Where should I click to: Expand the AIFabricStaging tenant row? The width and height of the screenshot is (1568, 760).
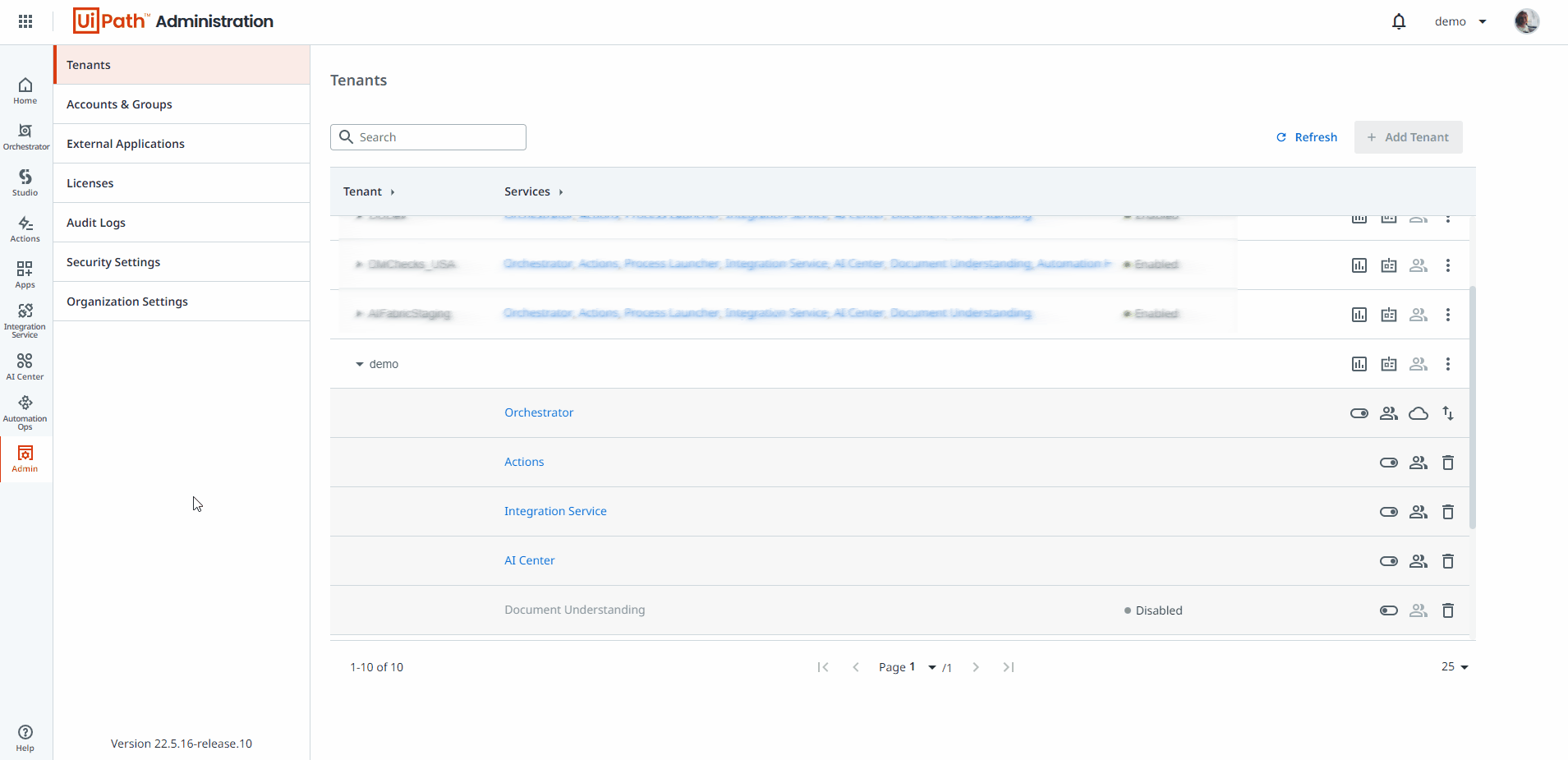point(359,314)
